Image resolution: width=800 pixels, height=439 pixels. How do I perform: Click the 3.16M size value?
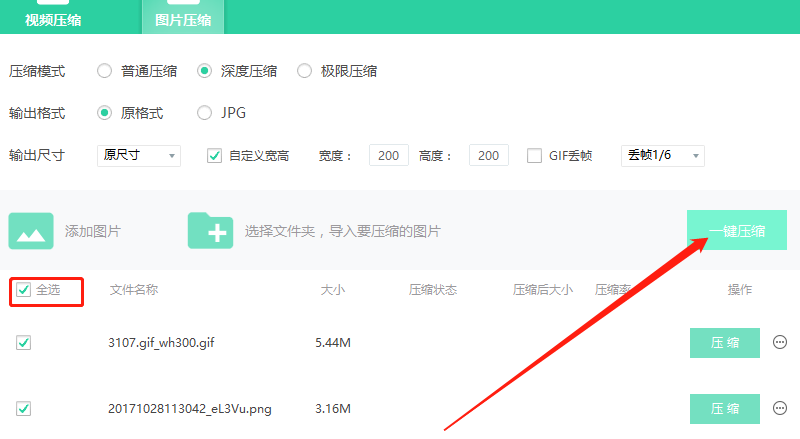coord(333,409)
